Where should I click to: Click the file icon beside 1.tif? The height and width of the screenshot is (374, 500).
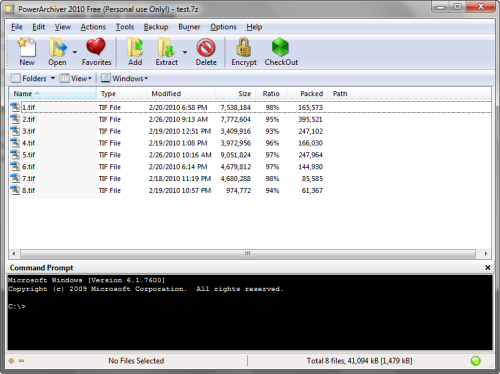coord(15,107)
